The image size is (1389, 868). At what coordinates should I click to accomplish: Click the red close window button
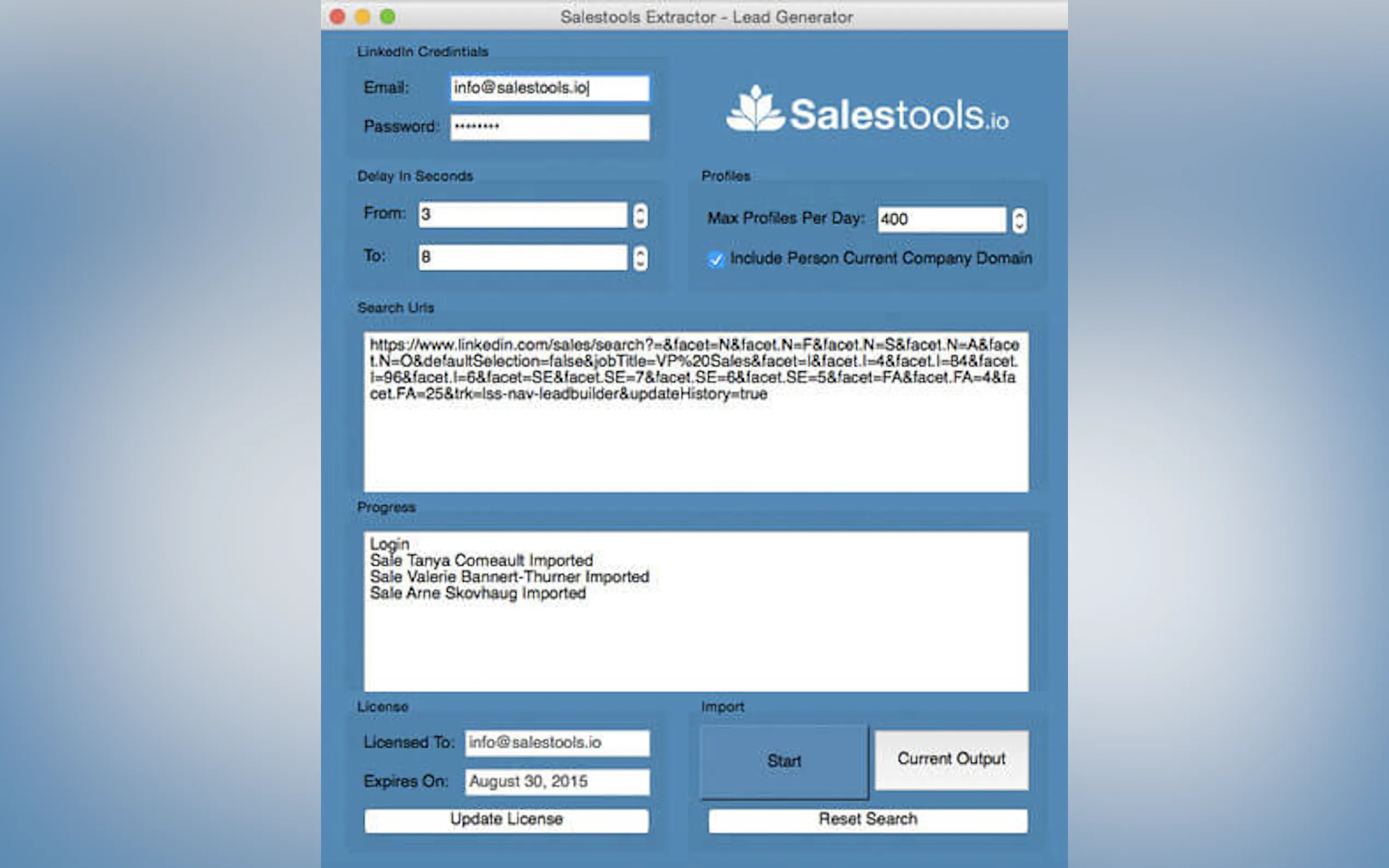(x=337, y=16)
